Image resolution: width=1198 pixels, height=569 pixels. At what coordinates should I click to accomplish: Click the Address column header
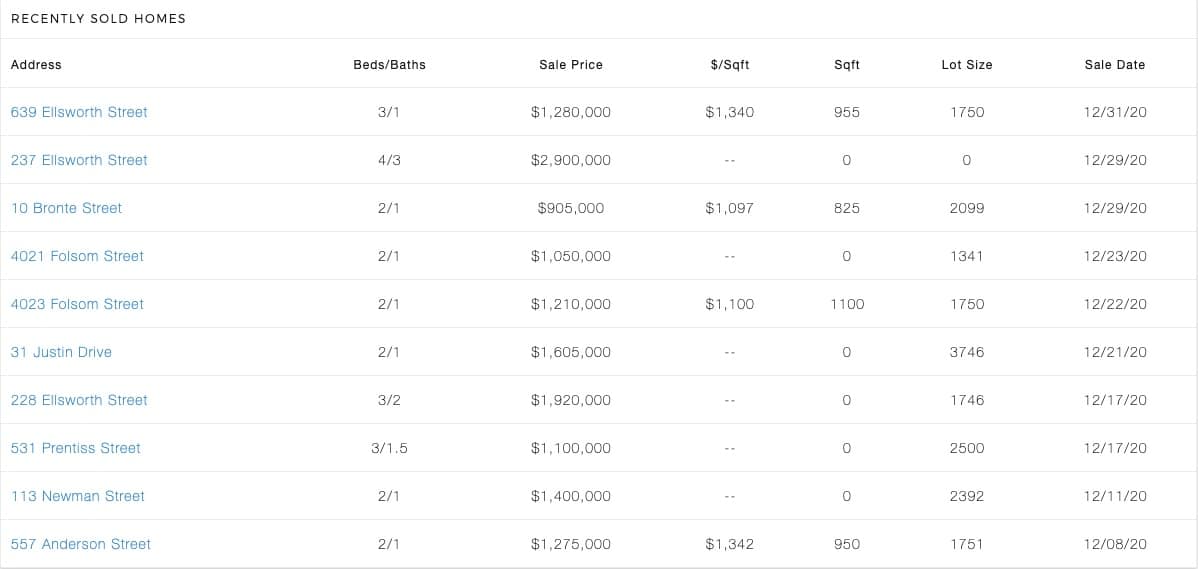tap(36, 65)
